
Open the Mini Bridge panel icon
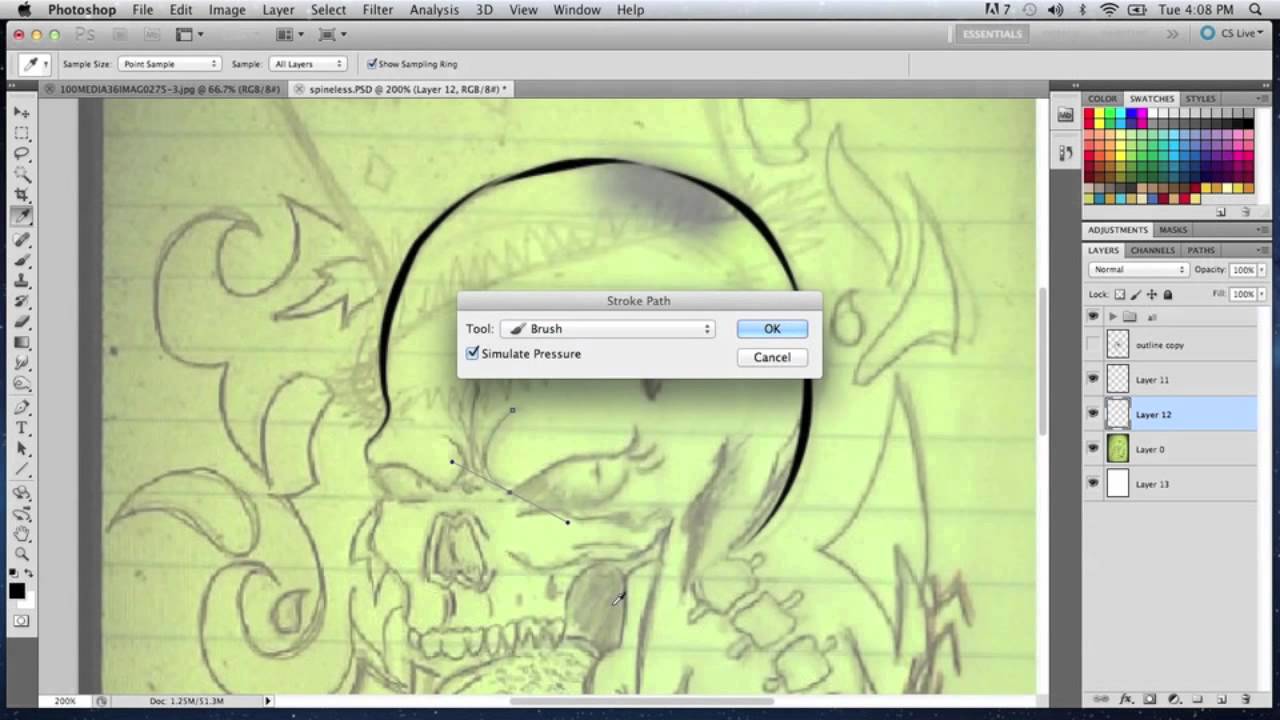tap(1065, 115)
